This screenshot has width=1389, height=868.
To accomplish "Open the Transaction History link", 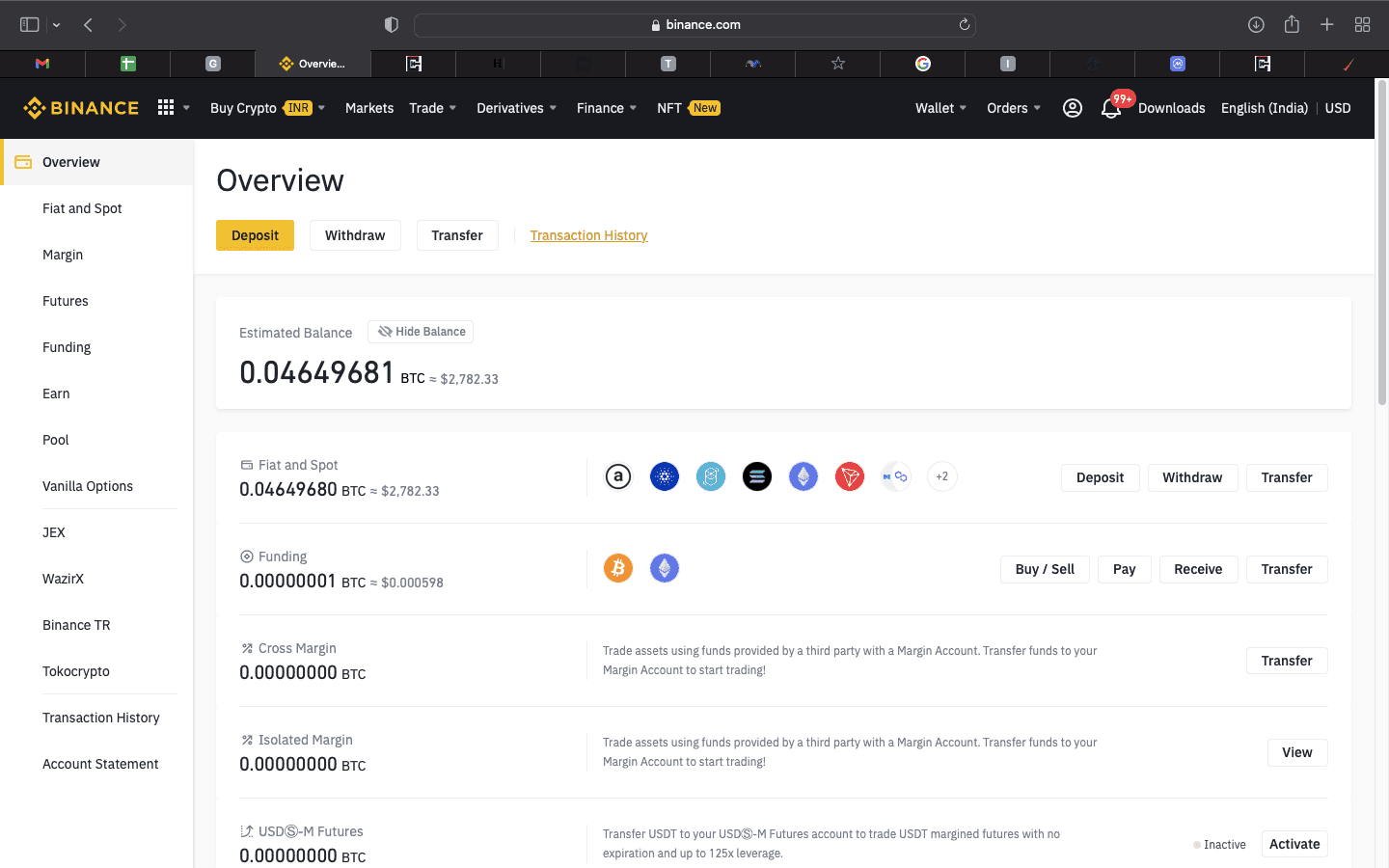I will (588, 235).
